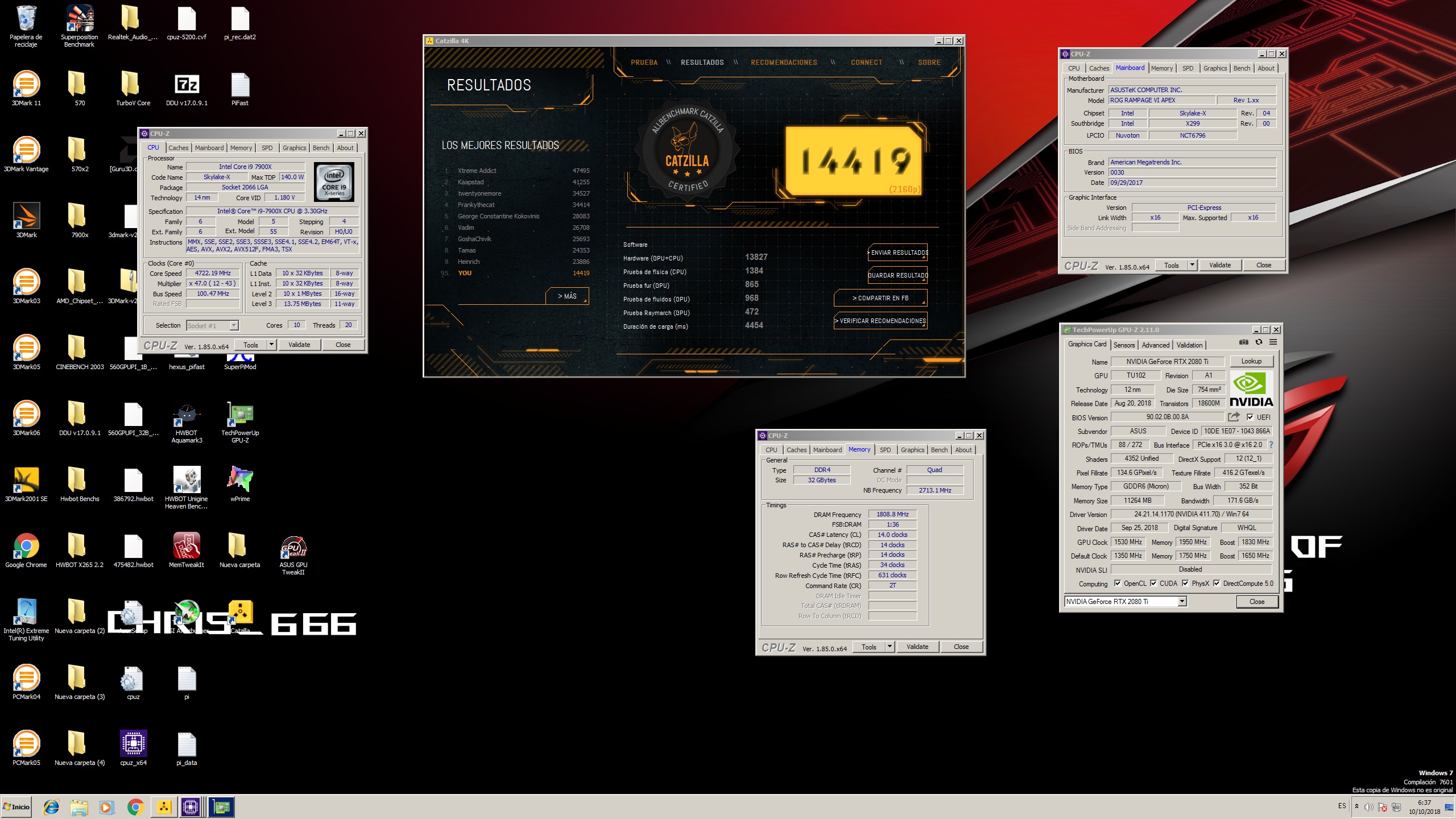Open the CONNECT tab in Catzilla

(x=866, y=63)
